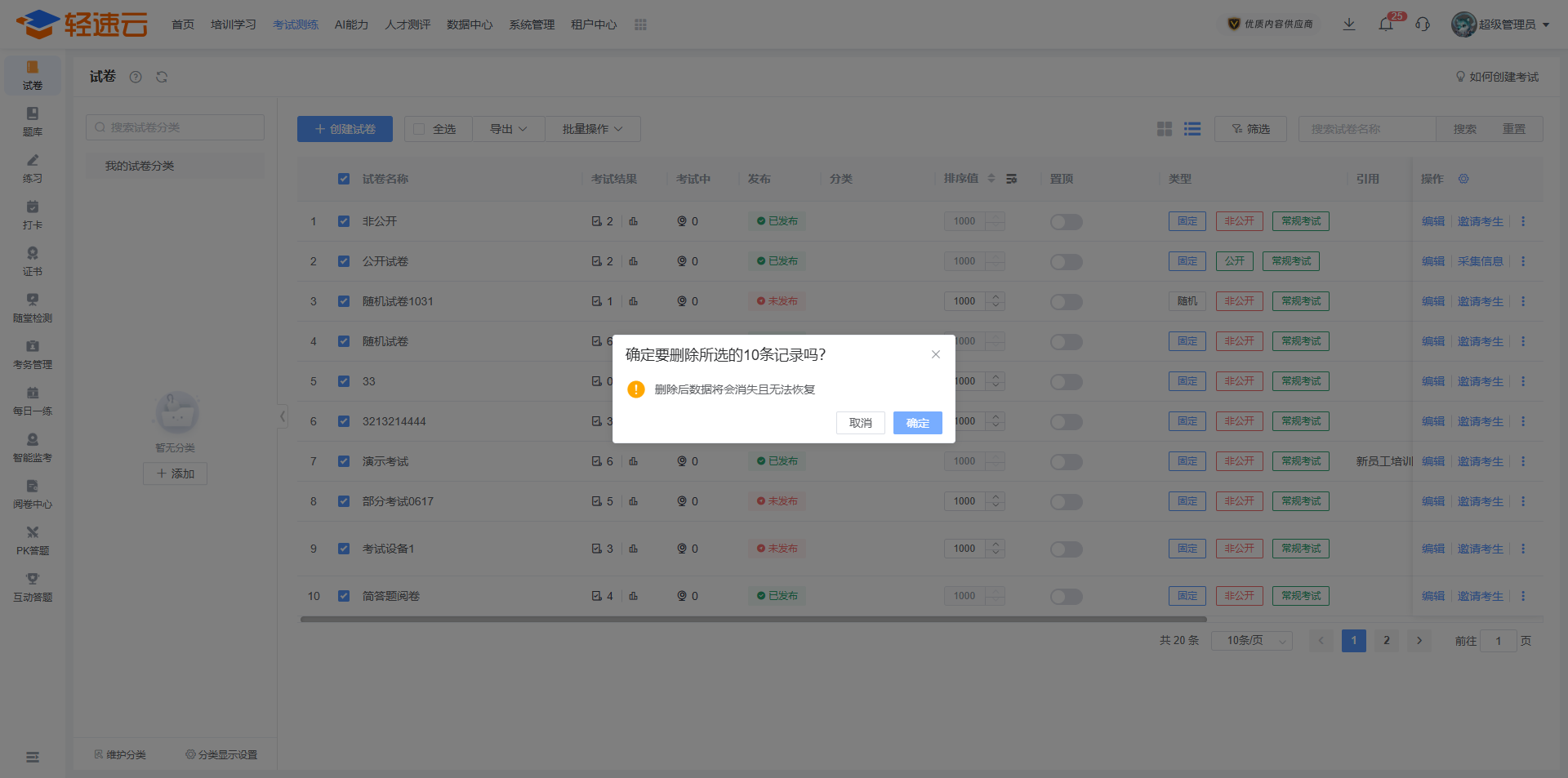Click the notification bell icon
The height and width of the screenshot is (778, 1568).
click(x=1386, y=24)
